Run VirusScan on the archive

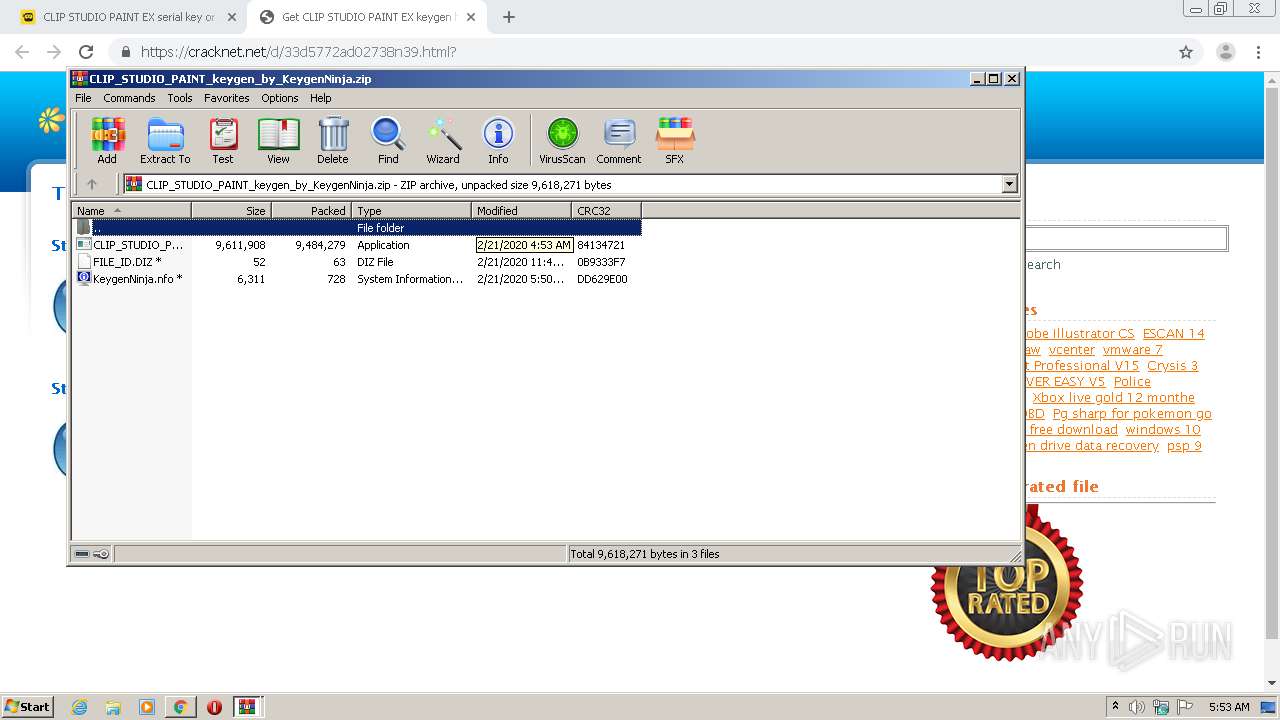(x=562, y=140)
